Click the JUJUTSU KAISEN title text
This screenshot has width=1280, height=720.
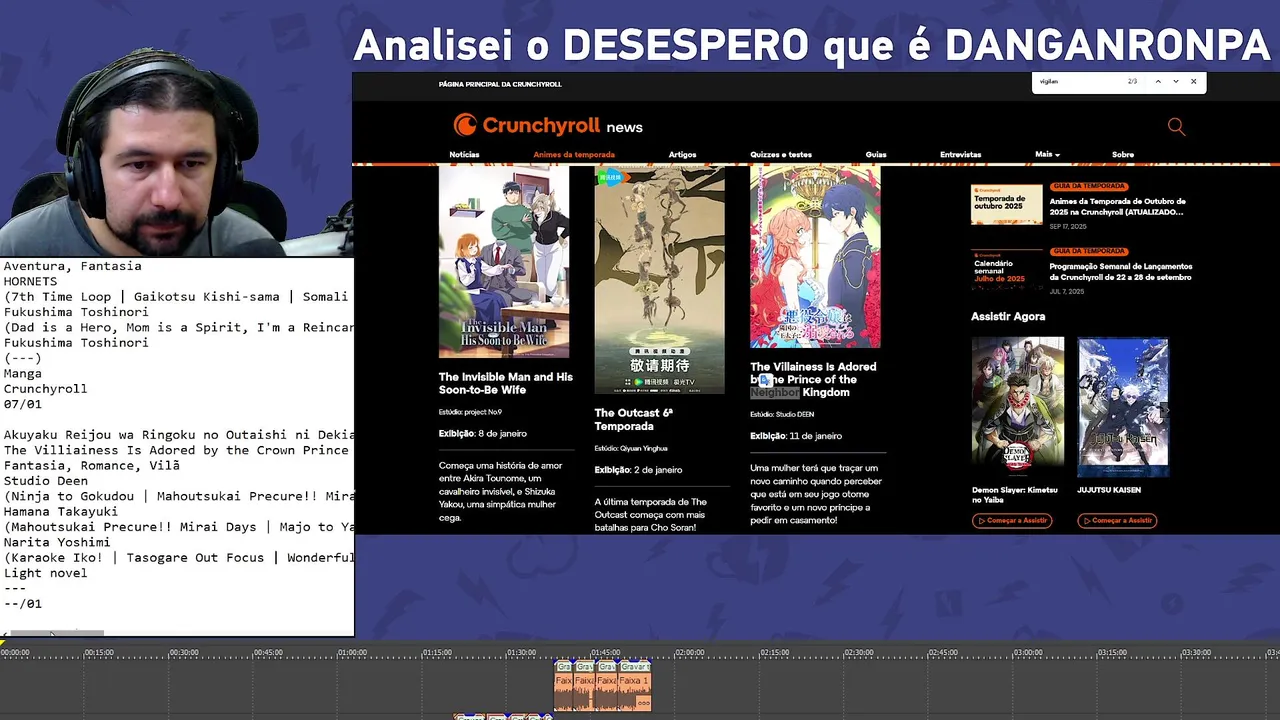[x=1109, y=490]
